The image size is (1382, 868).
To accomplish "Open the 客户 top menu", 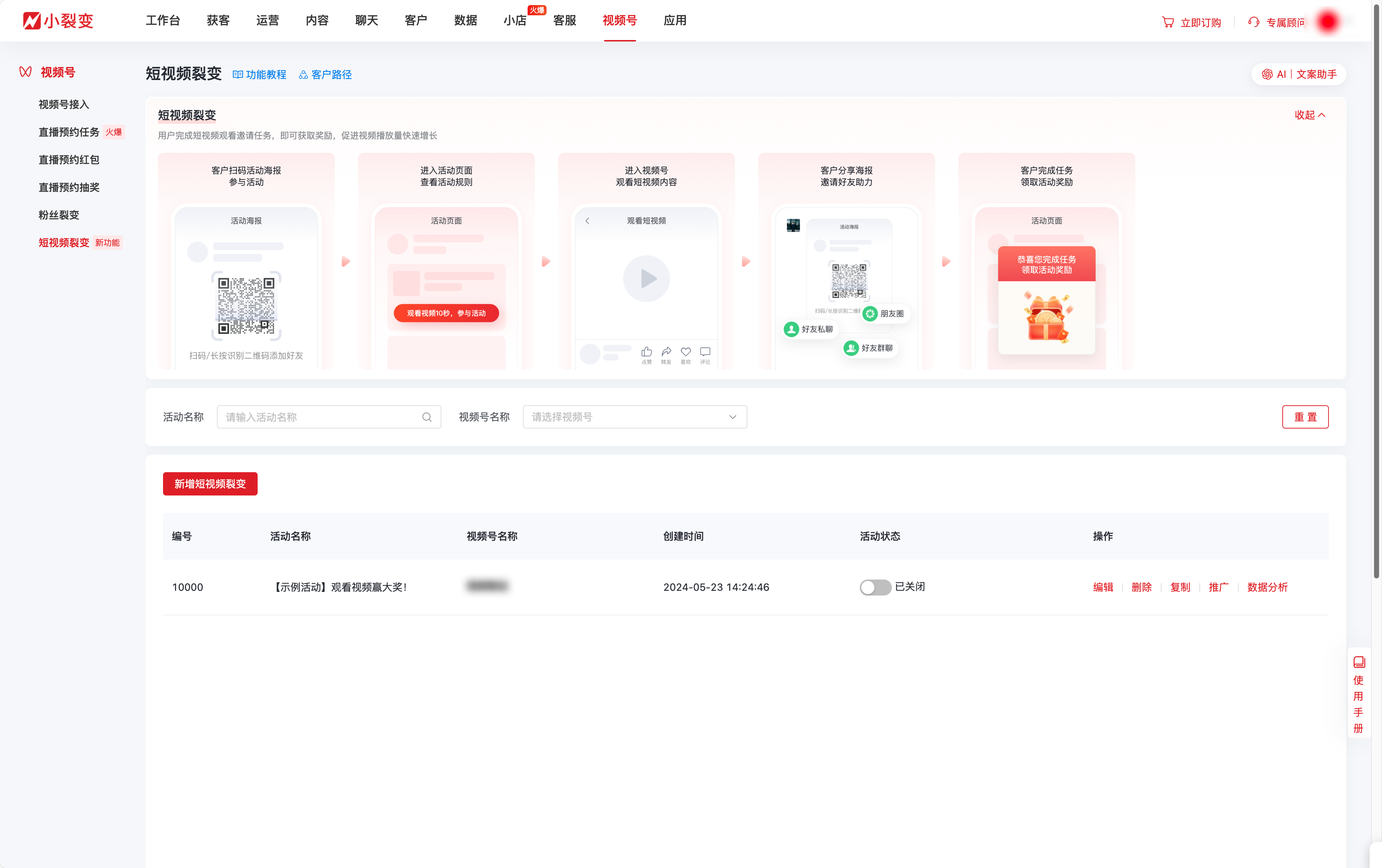I will [x=416, y=21].
